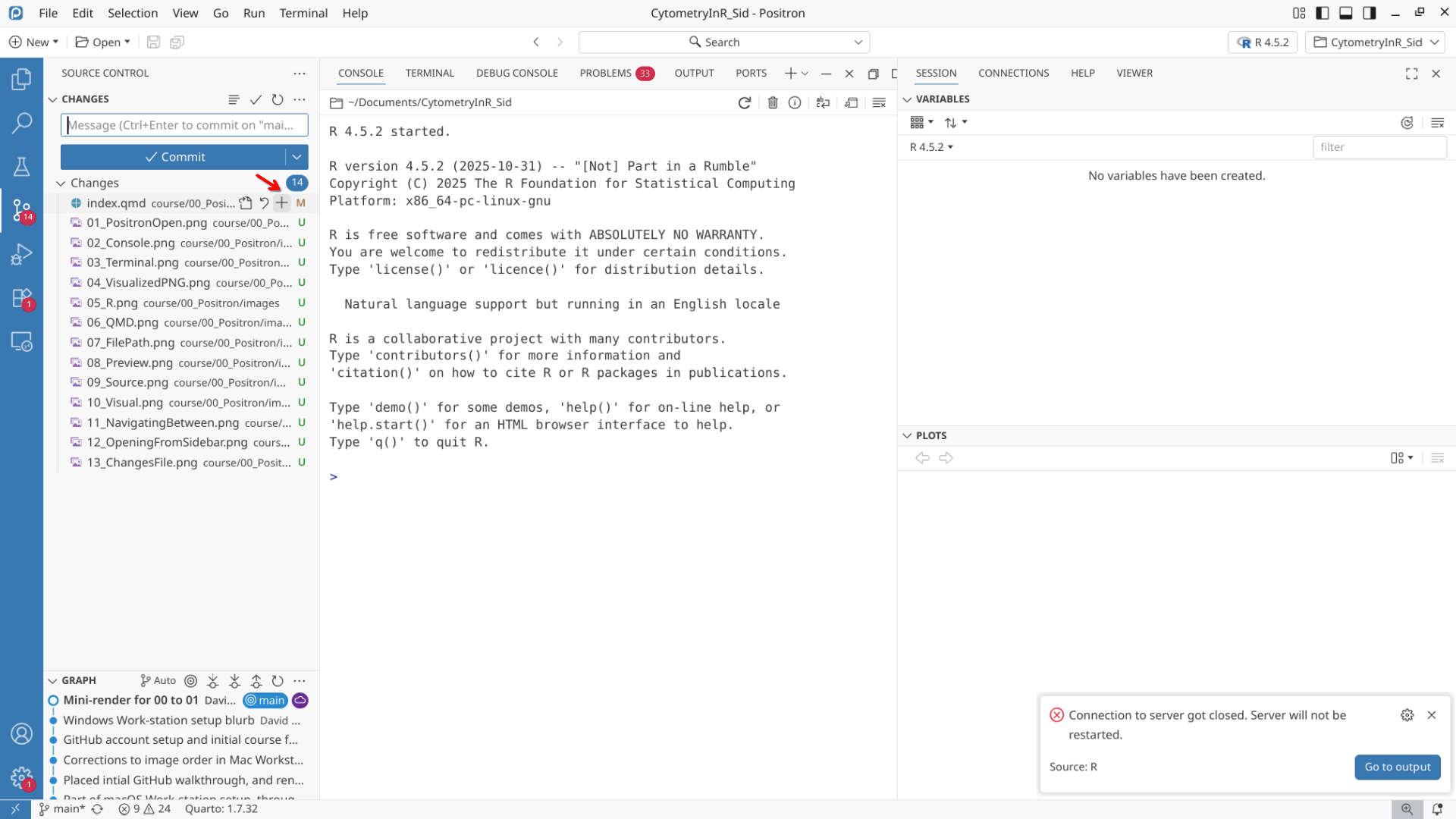
Task: Restart the R console session
Action: [744, 102]
